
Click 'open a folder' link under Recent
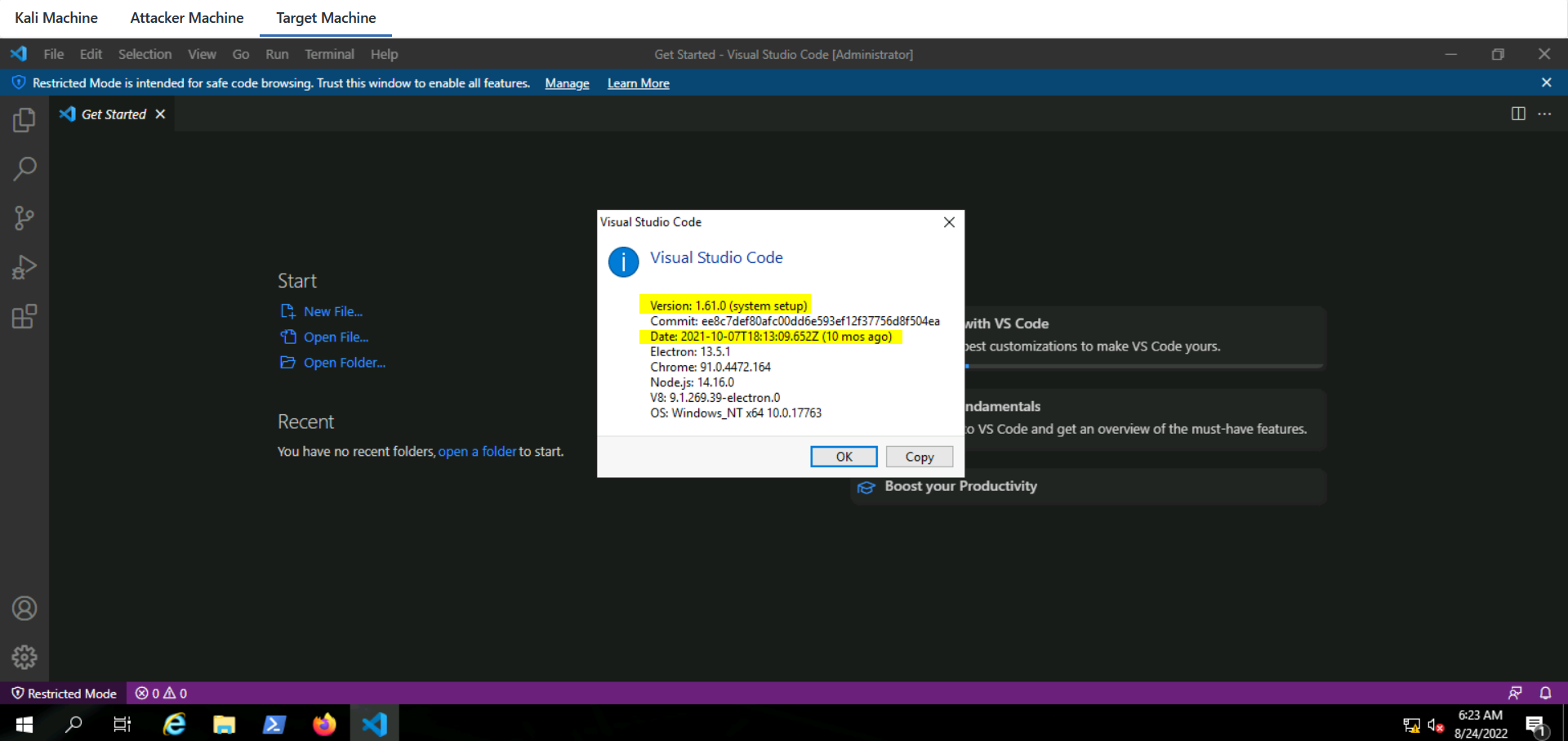477,451
